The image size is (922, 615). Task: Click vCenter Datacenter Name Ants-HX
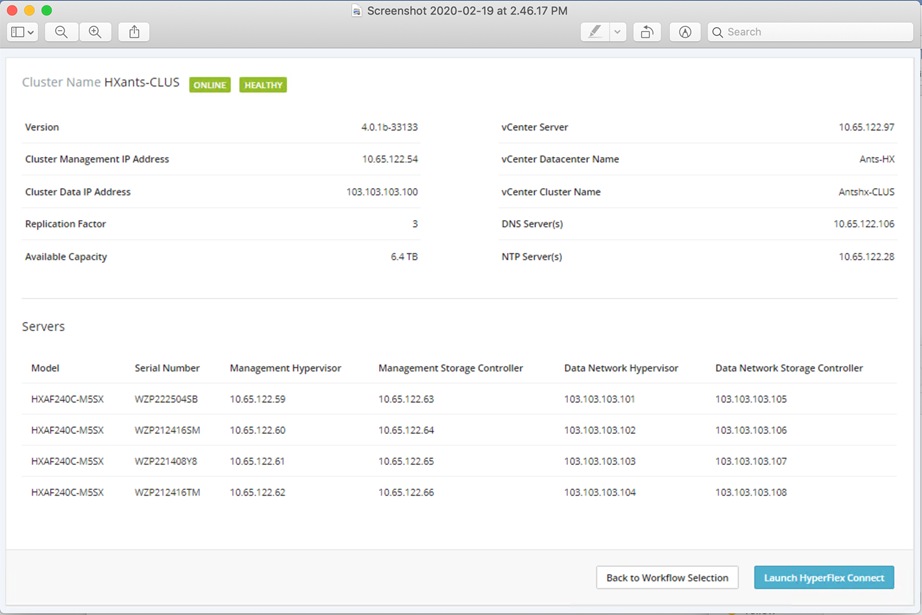[877, 159]
